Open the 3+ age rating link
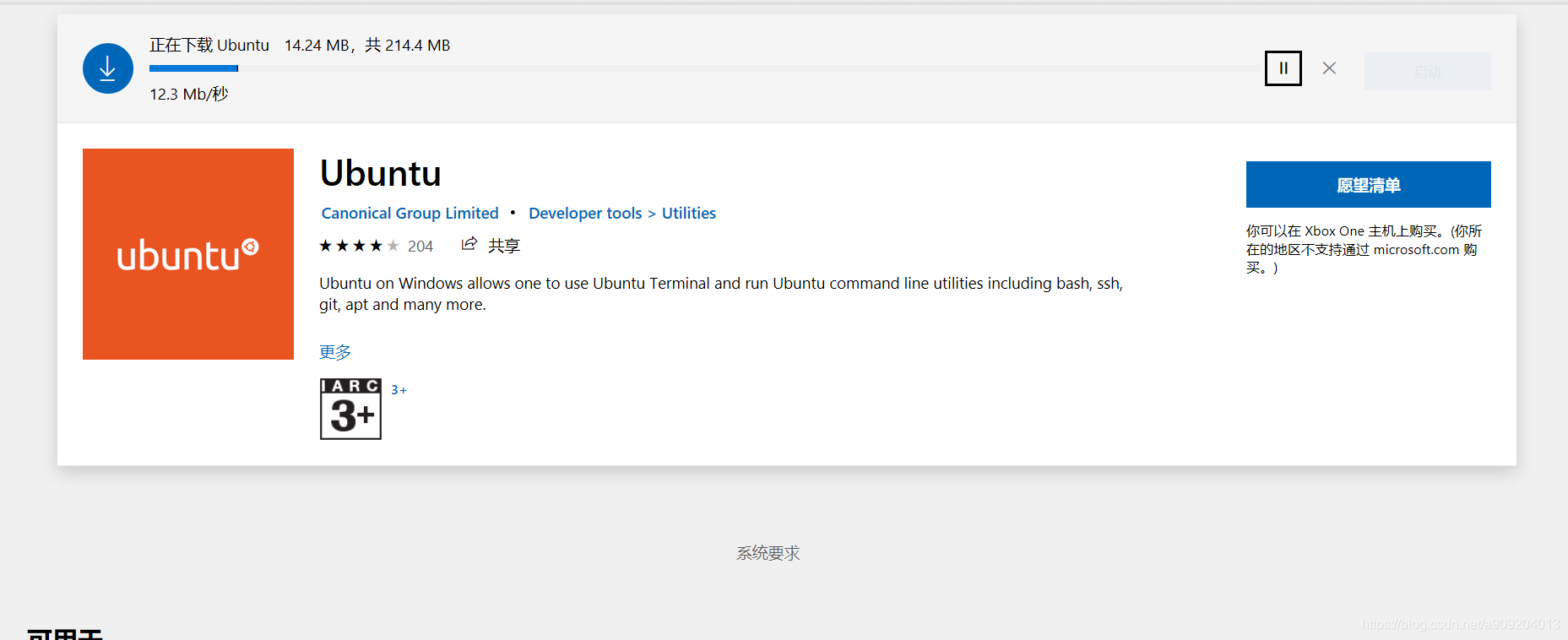The height and width of the screenshot is (640, 1568). point(399,390)
